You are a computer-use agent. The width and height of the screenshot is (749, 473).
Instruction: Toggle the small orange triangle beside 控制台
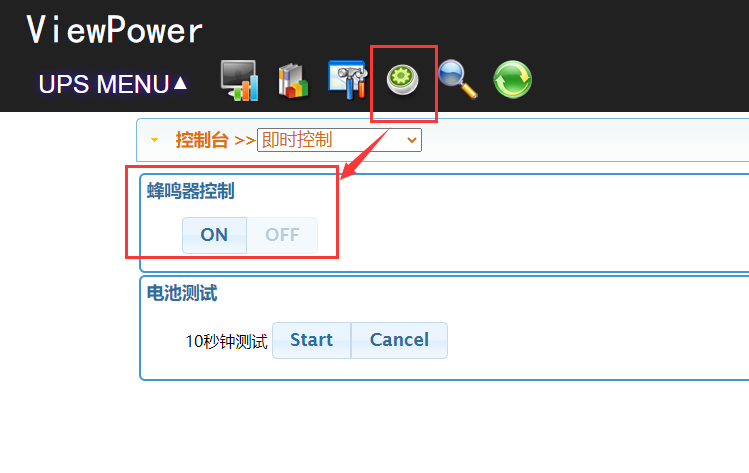(x=154, y=140)
